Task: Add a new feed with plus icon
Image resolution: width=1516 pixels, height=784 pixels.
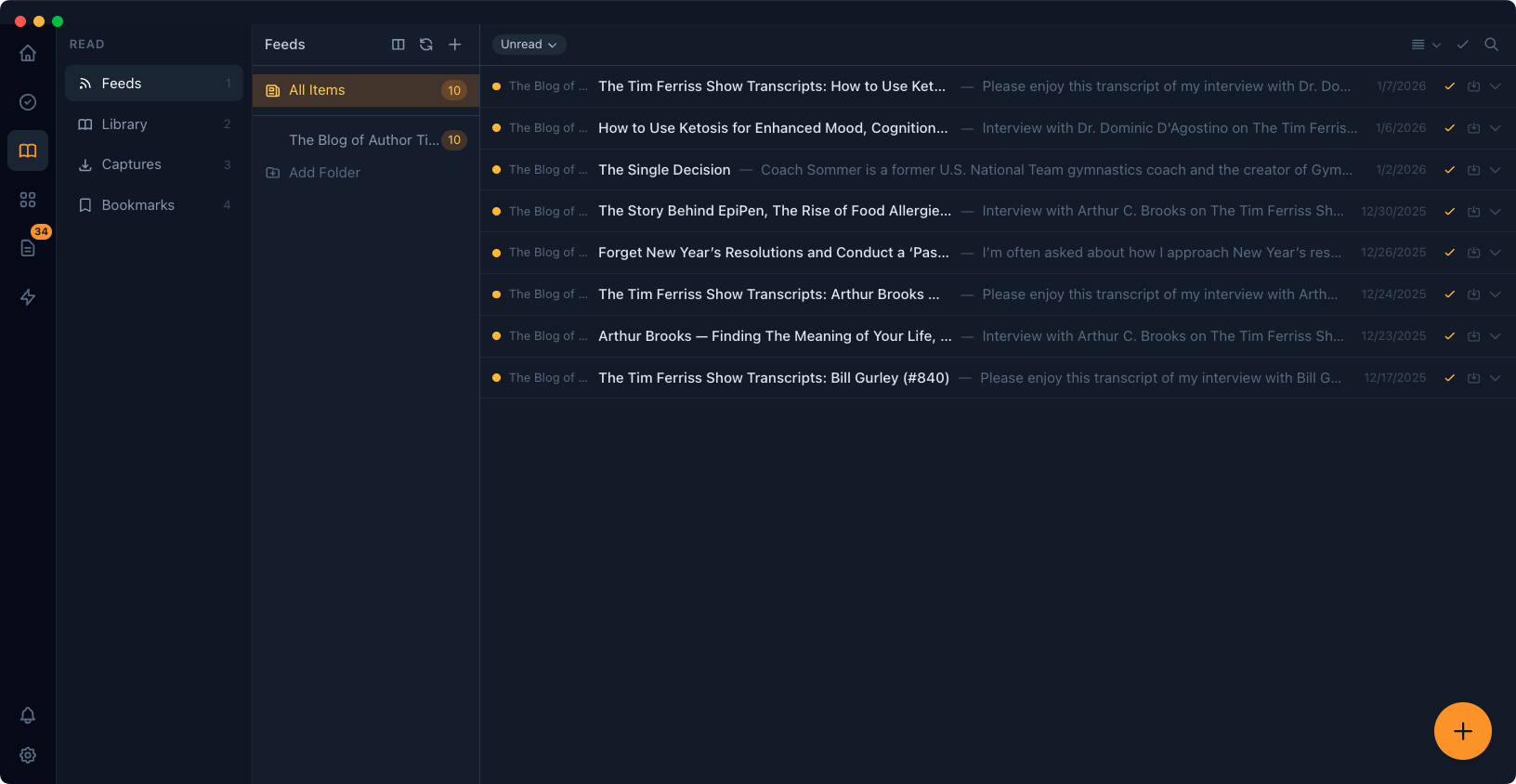Action: (455, 45)
